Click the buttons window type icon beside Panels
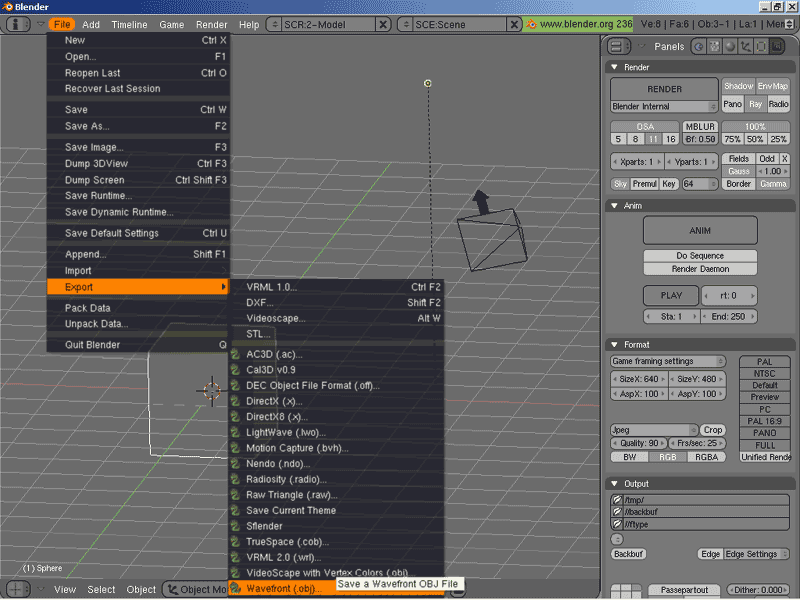The width and height of the screenshot is (800, 600). (618, 46)
